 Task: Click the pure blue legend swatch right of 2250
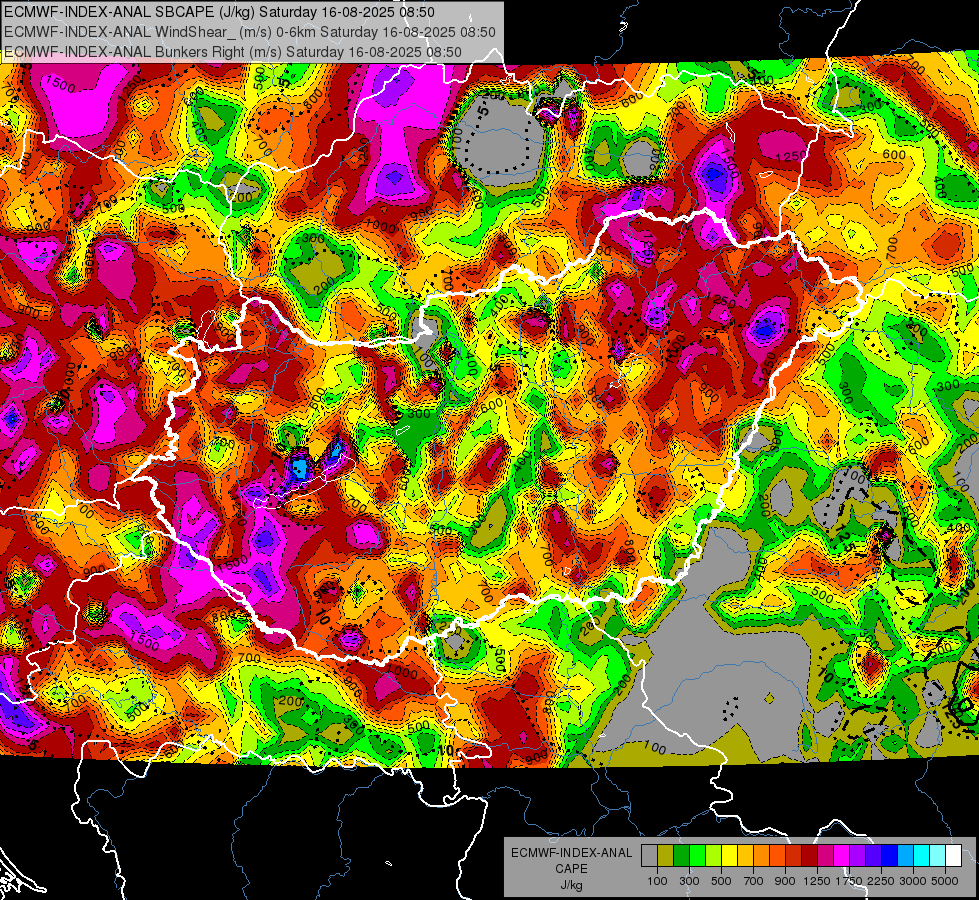coord(890,856)
